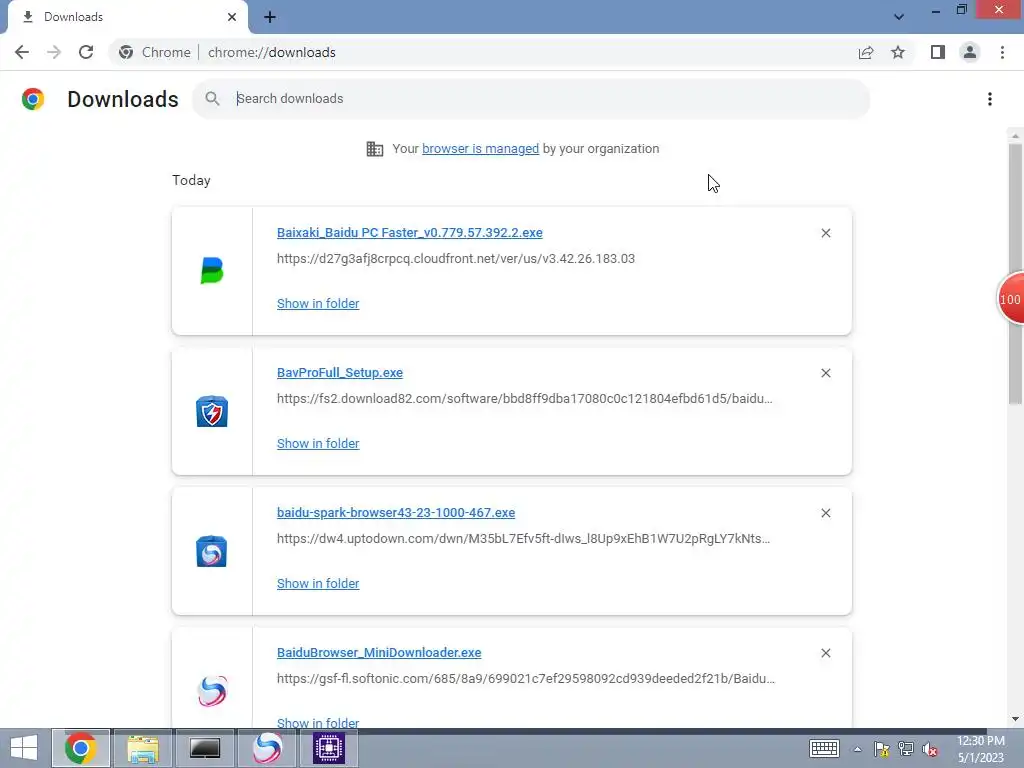Open baidu-spark-browser43-23-1000-467.exe link
Image resolution: width=1024 pixels, height=768 pixels.
[396, 513]
